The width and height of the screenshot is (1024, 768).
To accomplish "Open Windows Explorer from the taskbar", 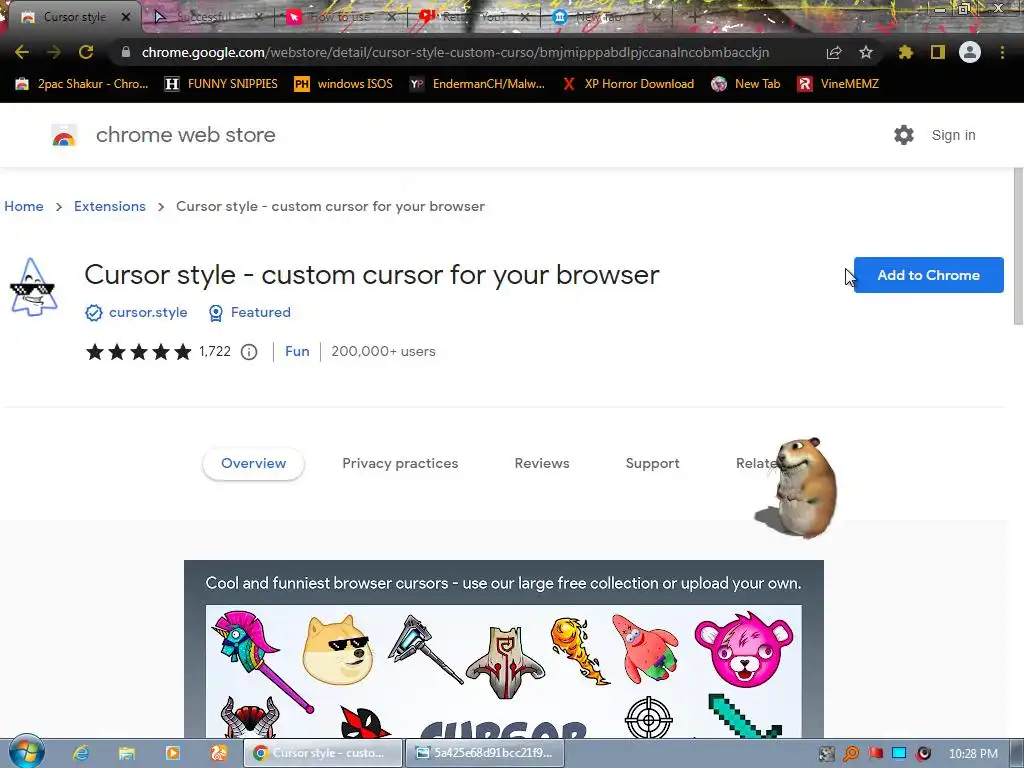I will coord(127,753).
